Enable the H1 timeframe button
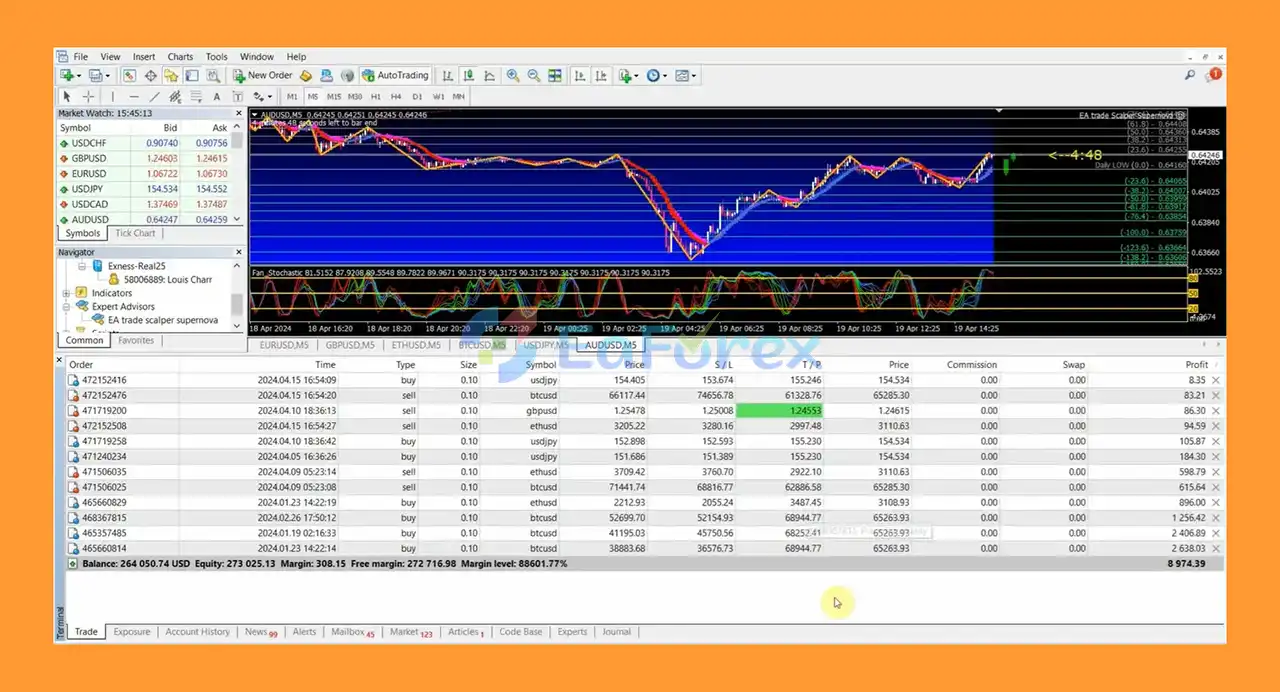 (x=376, y=97)
